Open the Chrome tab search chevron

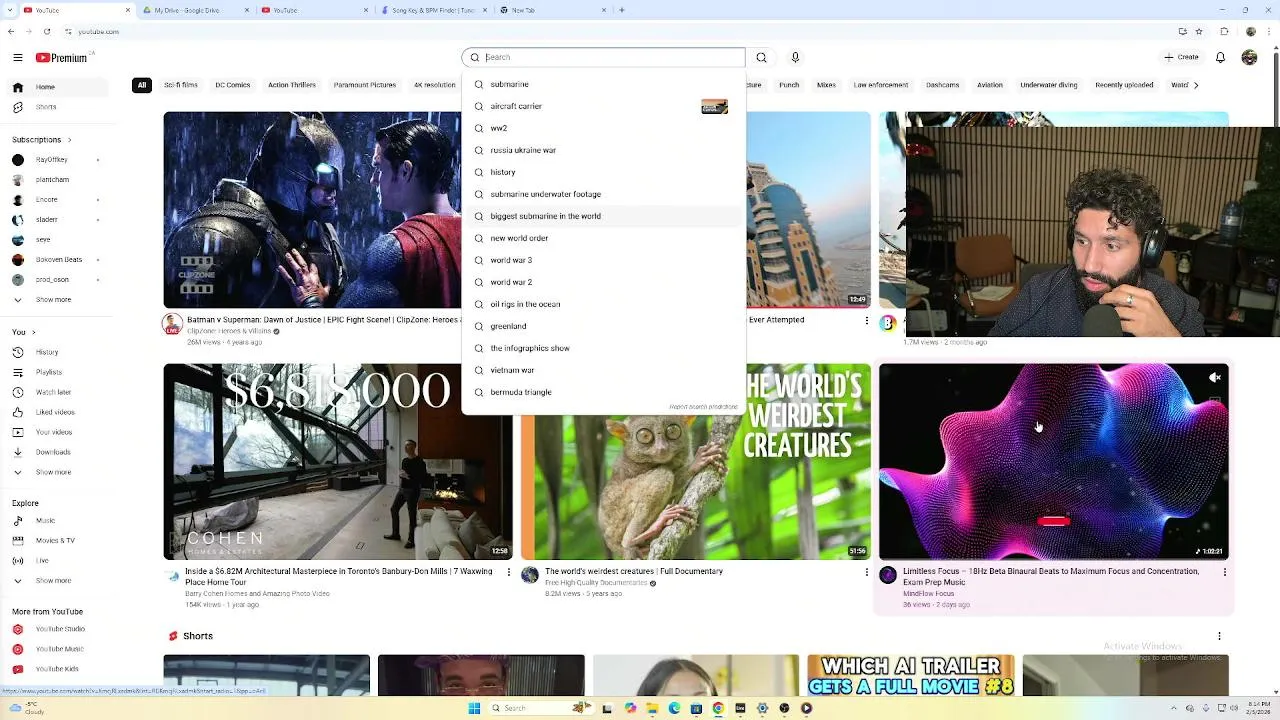coord(11,10)
